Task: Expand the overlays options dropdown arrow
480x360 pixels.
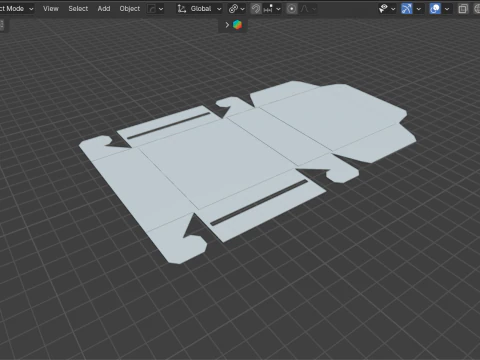Action: click(447, 9)
